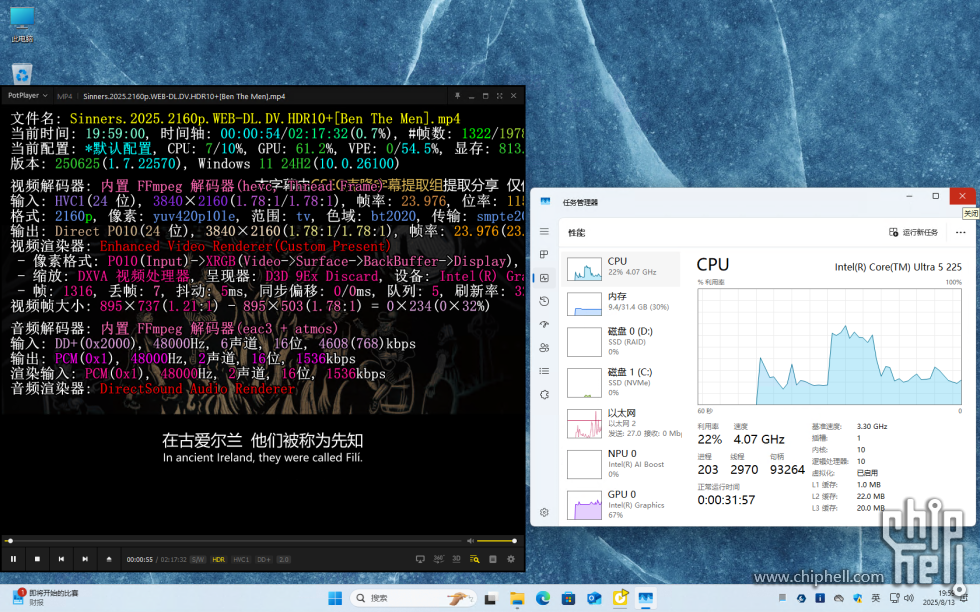Open Details page icon in Task Manager
980x612 pixels.
(544, 371)
